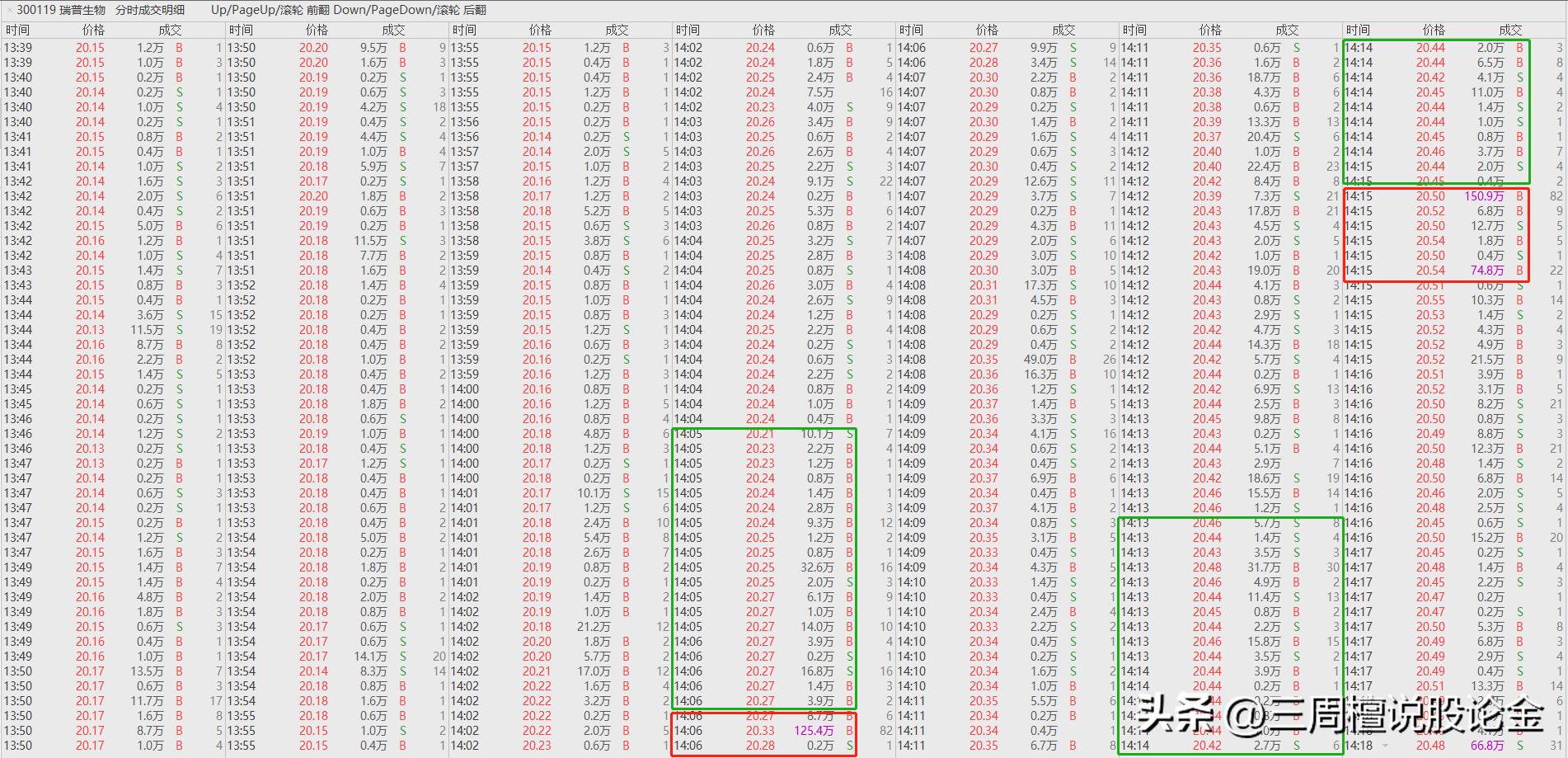Image resolution: width=1568 pixels, height=758 pixels.
Task: Select the 8.3万 volume at 13:54
Action: pos(373,671)
